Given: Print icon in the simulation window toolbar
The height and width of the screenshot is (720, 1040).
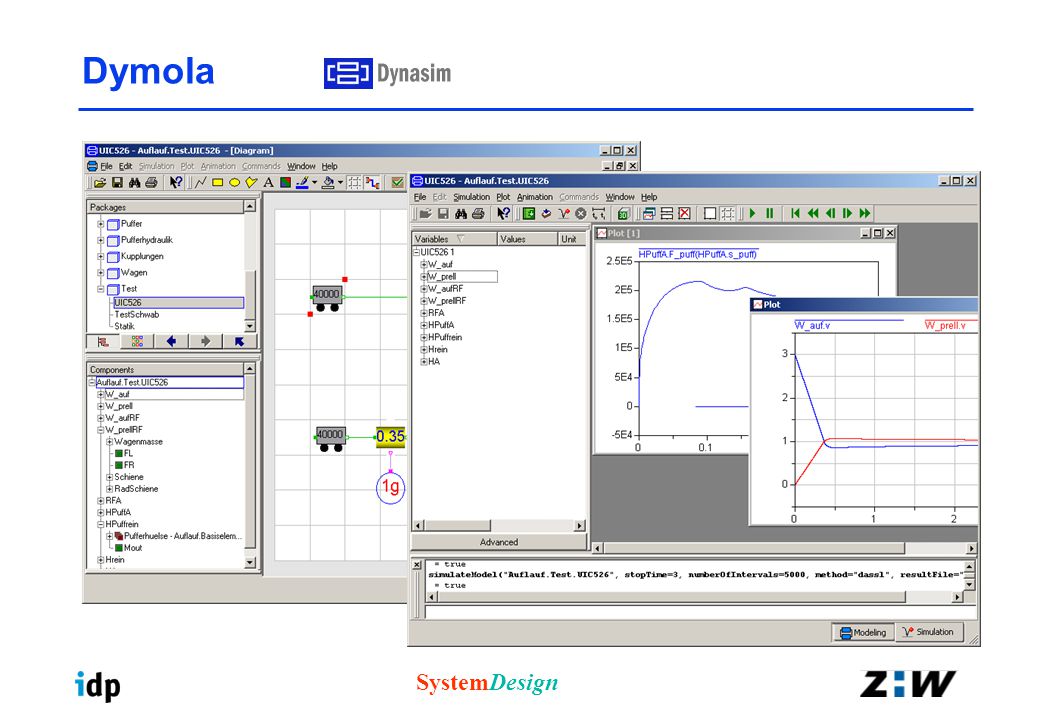Looking at the screenshot, I should (x=478, y=213).
